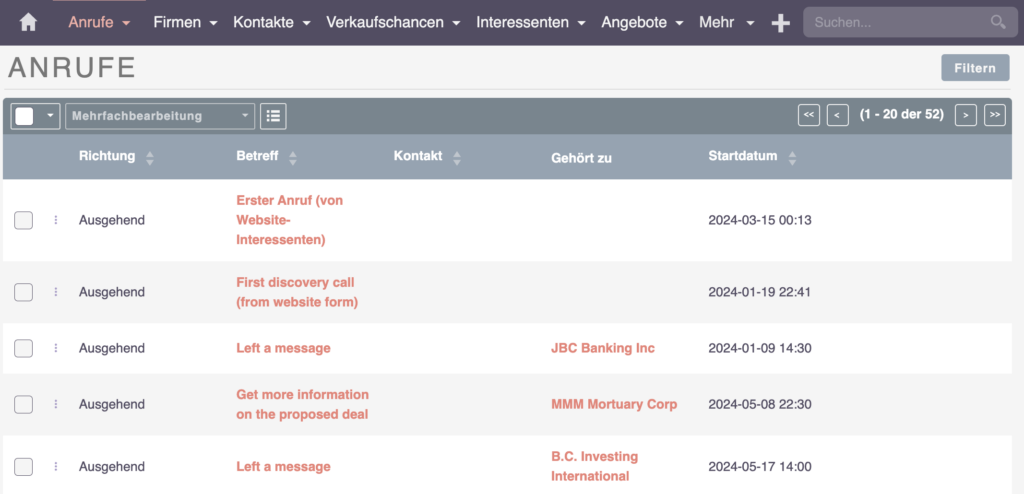Open the Mehrfachbearbeitung dropdown
Image resolution: width=1024 pixels, height=494 pixels.
pos(160,116)
